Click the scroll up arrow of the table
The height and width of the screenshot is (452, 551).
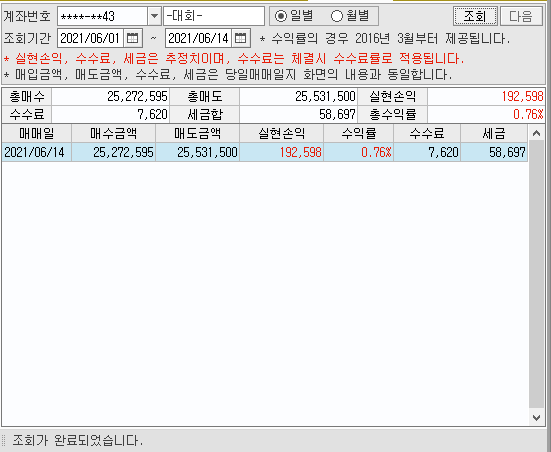(x=536, y=133)
